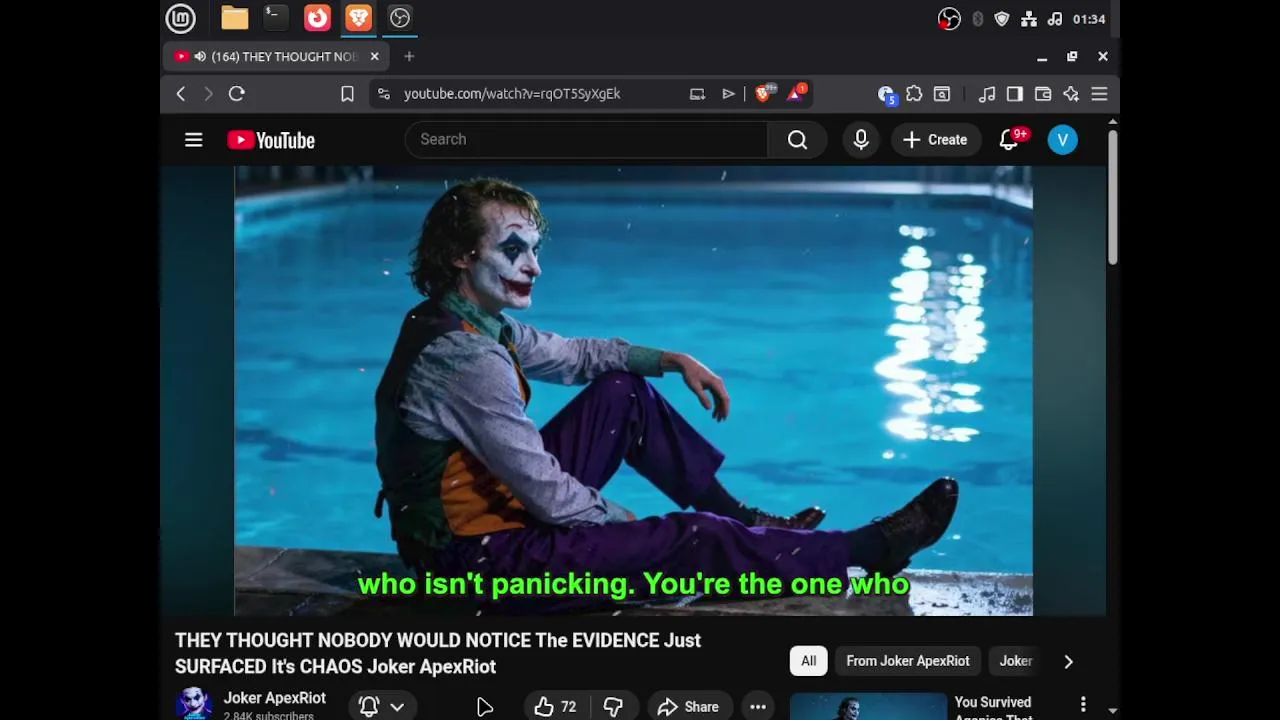The width and height of the screenshot is (1280, 720).
Task: Open the Joker ApexRiot channel avatar
Action: click(194, 704)
